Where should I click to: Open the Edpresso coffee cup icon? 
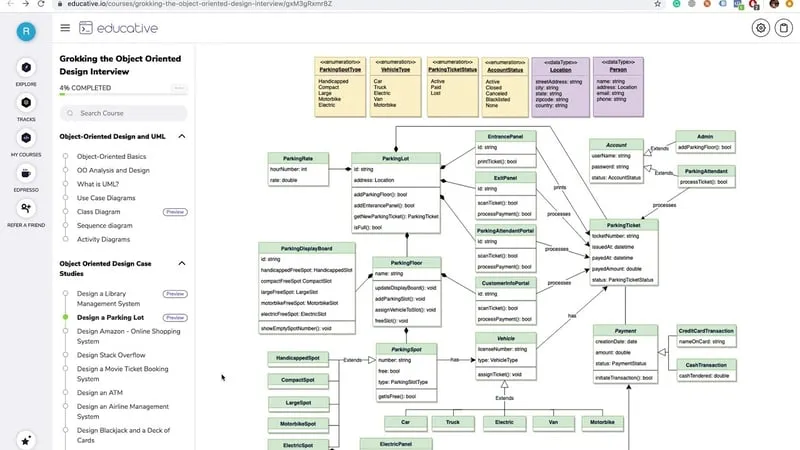(26, 173)
